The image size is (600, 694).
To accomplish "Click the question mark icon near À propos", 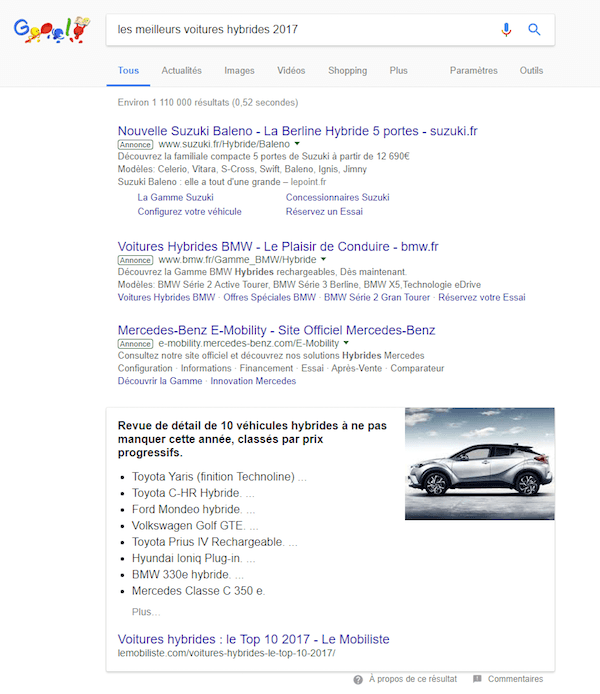I will 358,679.
